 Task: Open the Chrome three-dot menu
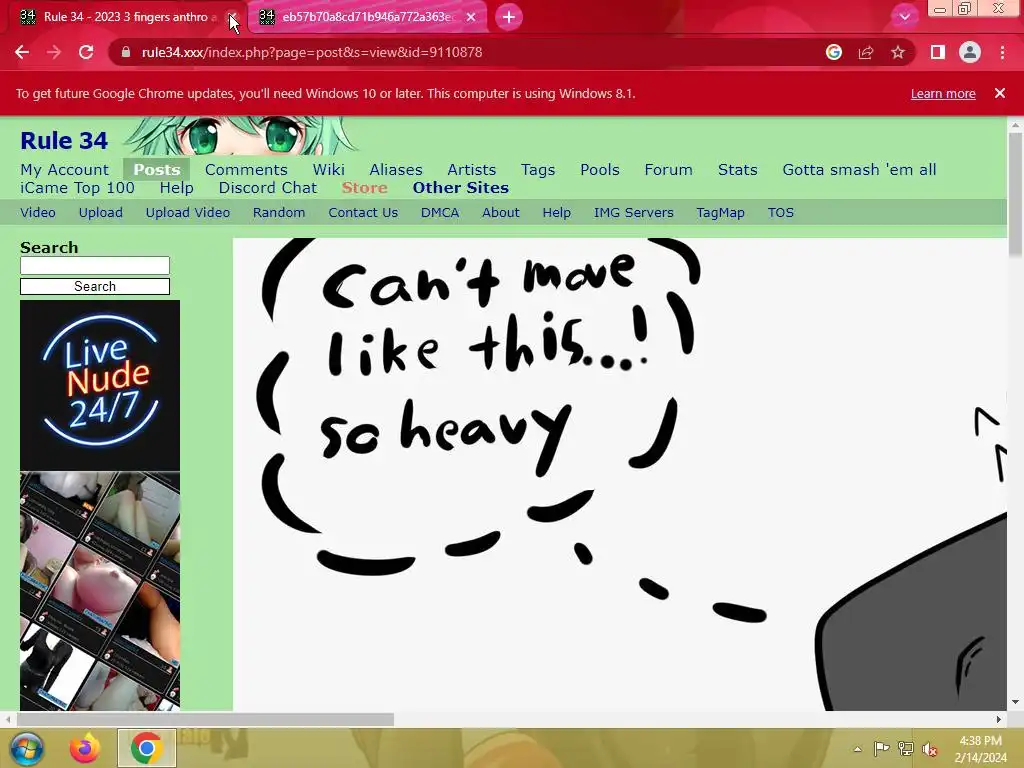tap(1002, 52)
